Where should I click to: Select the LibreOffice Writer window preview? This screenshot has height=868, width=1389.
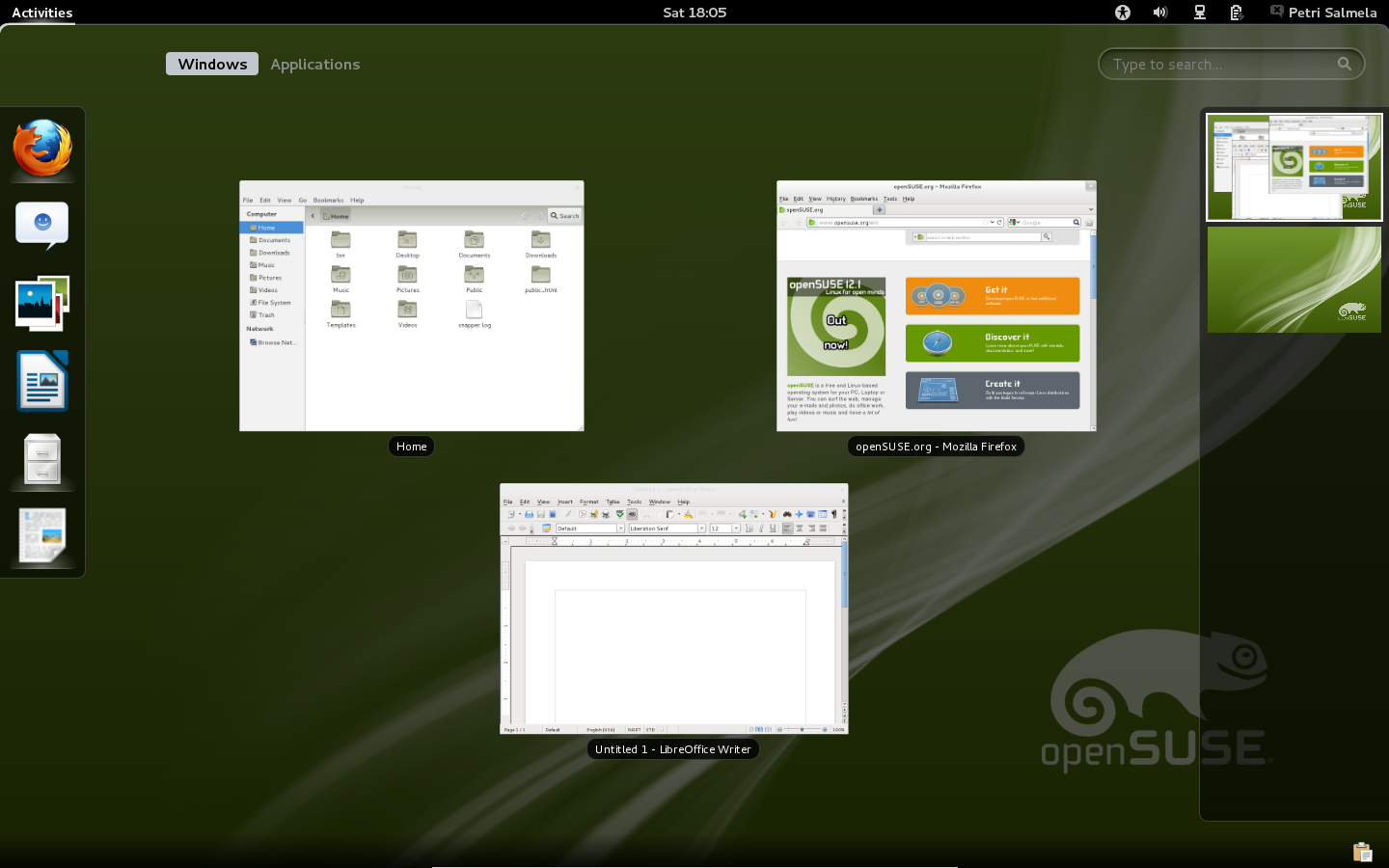coord(674,609)
